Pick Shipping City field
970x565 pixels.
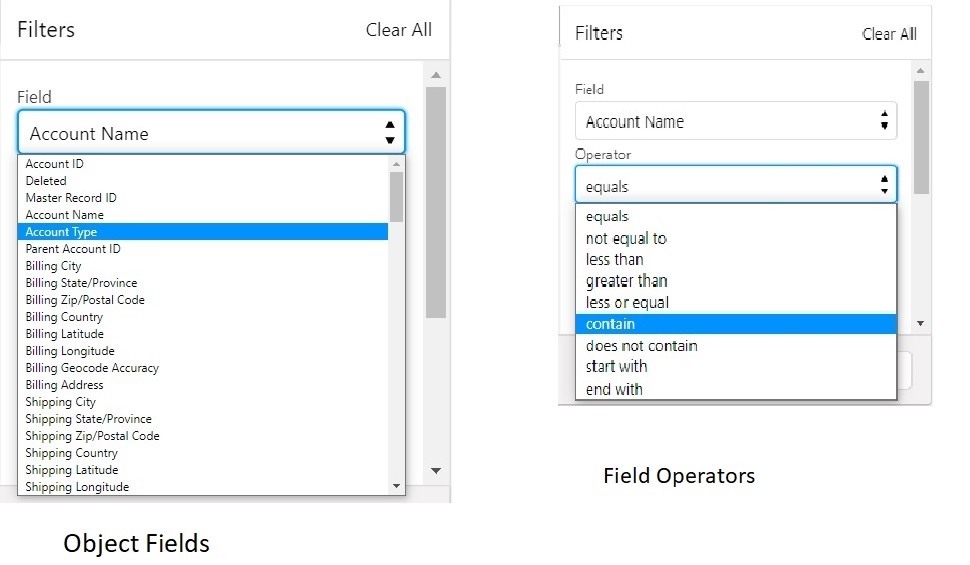pyautogui.click(x=203, y=402)
